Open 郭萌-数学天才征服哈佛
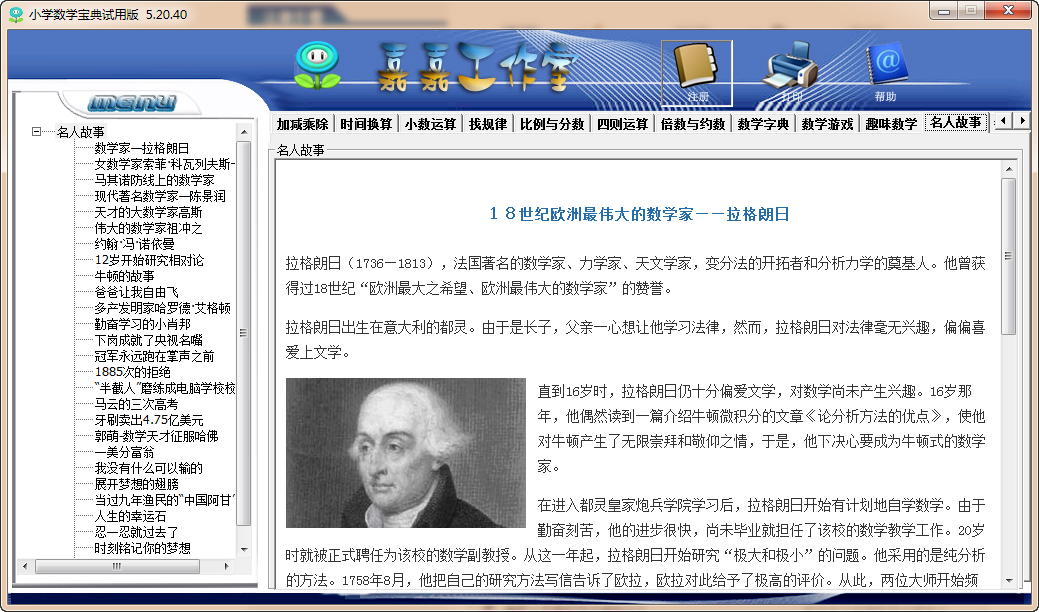Screen dimensions: 1039x612 [x=156, y=436]
